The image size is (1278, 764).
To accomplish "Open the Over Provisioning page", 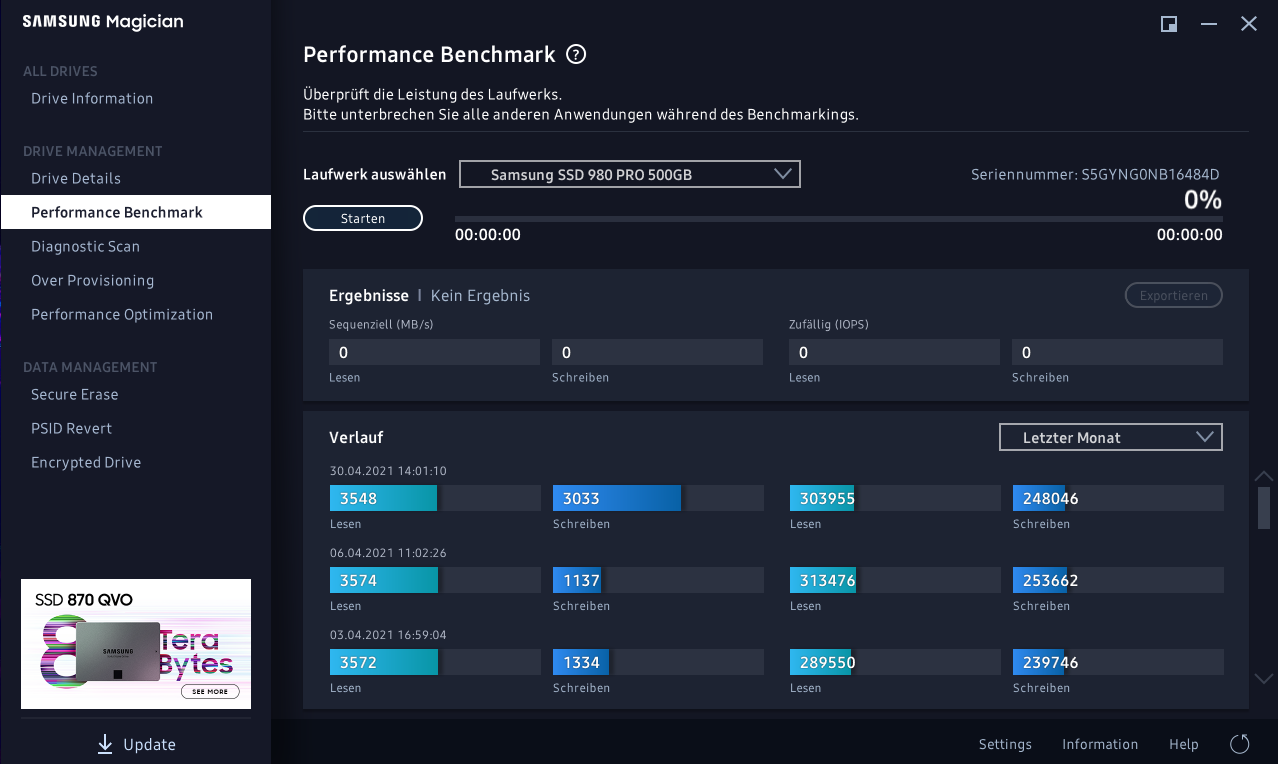I will point(92,281).
